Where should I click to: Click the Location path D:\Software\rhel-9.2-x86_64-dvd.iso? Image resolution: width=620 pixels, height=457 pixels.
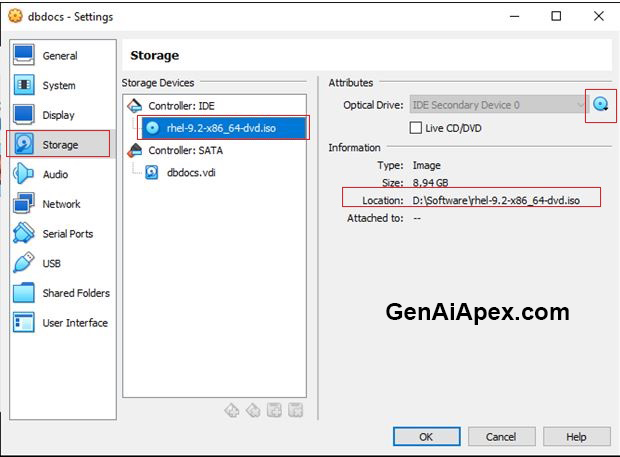(x=496, y=200)
